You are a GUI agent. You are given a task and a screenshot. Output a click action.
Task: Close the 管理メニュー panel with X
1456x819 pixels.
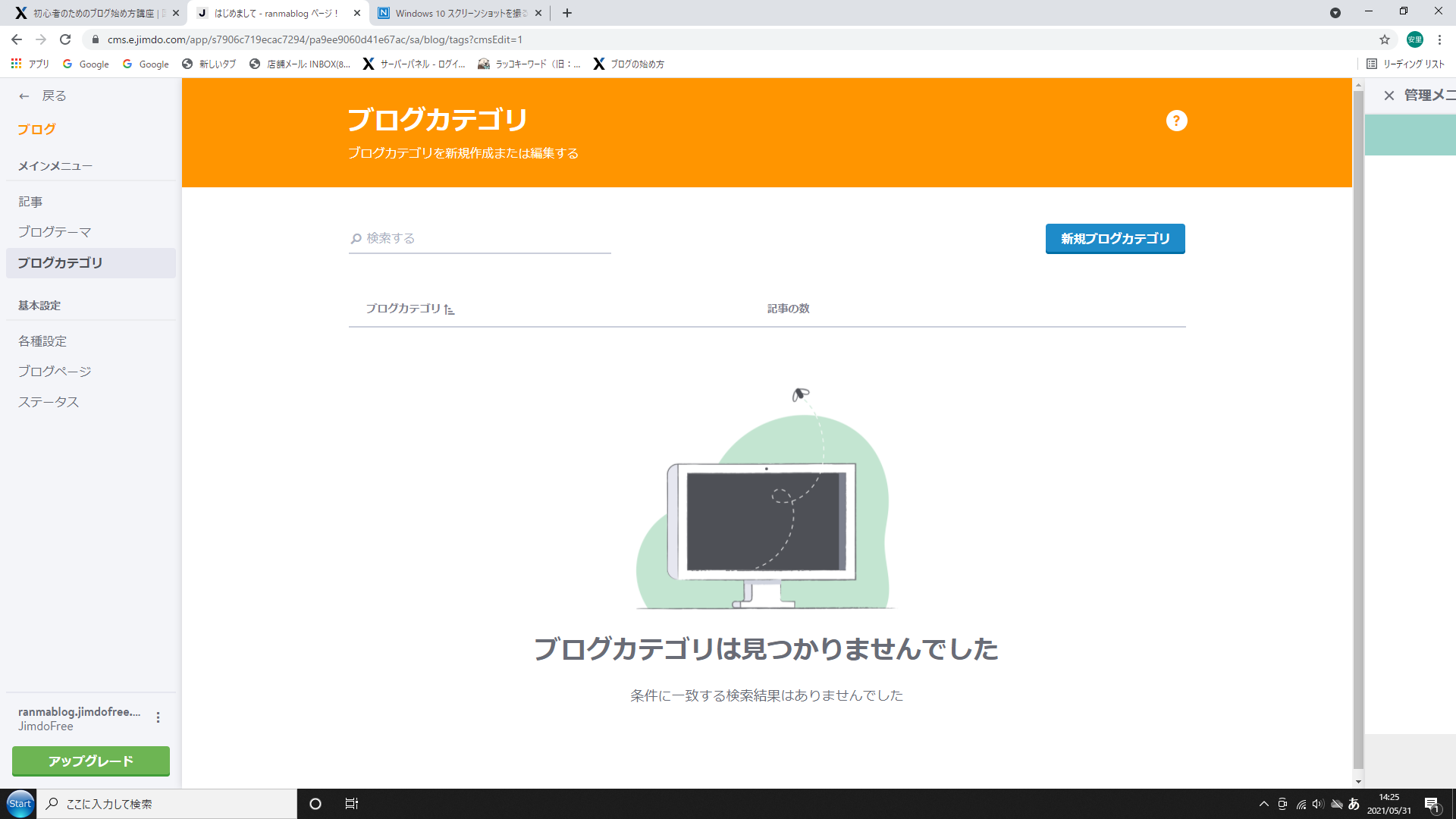pos(1389,96)
